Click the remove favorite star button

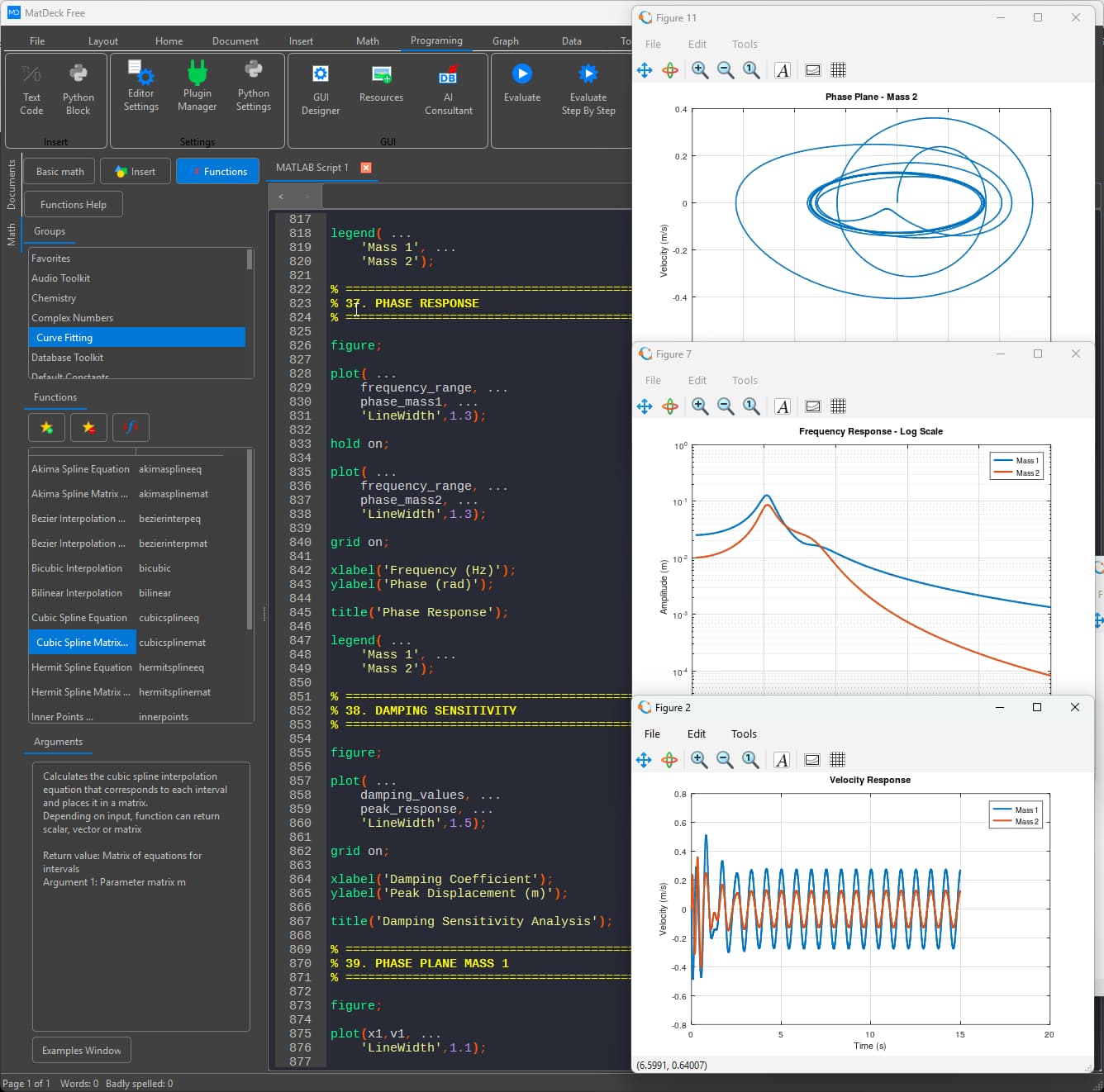coord(88,427)
